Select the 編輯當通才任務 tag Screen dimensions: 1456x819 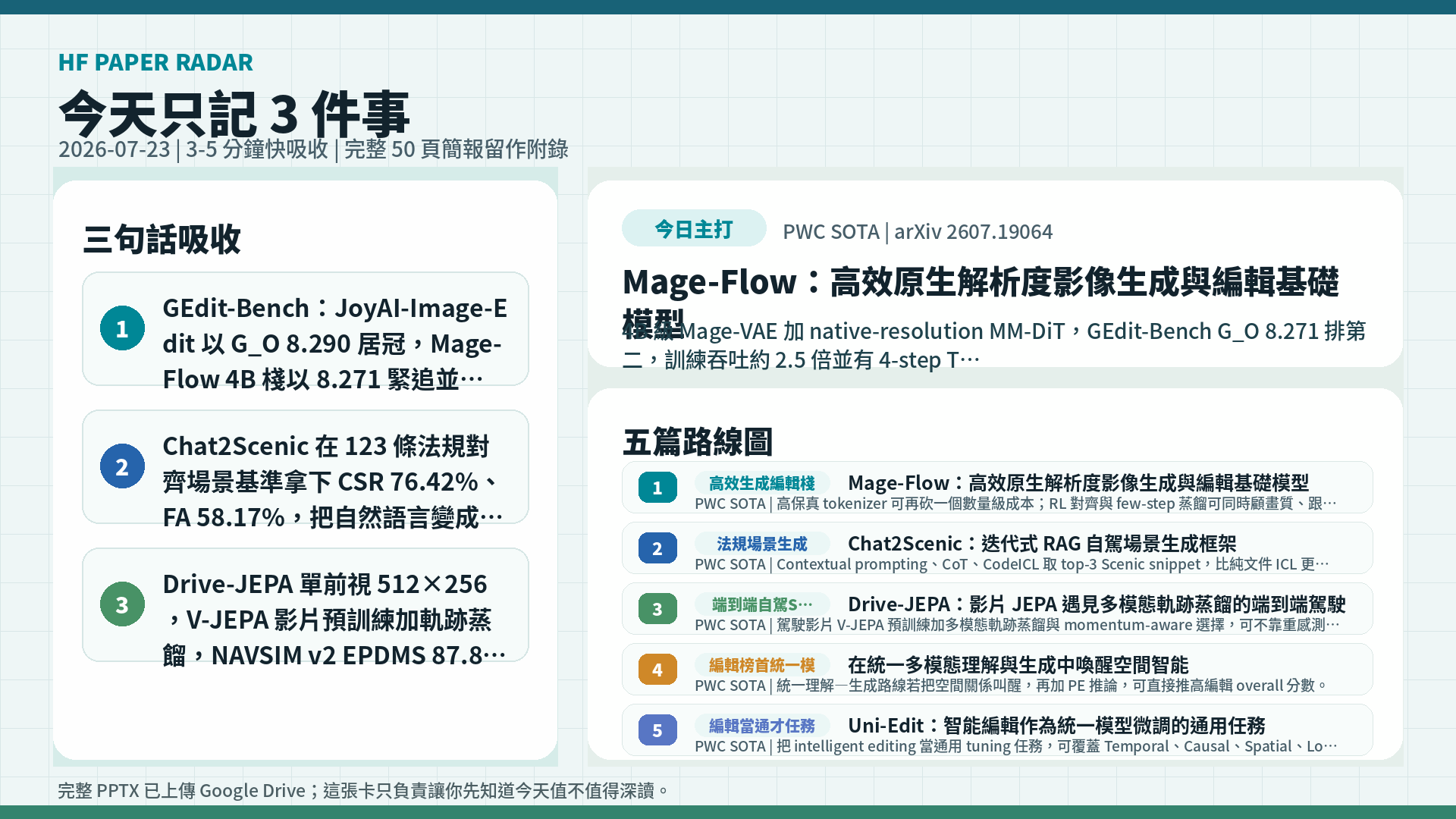(x=762, y=726)
